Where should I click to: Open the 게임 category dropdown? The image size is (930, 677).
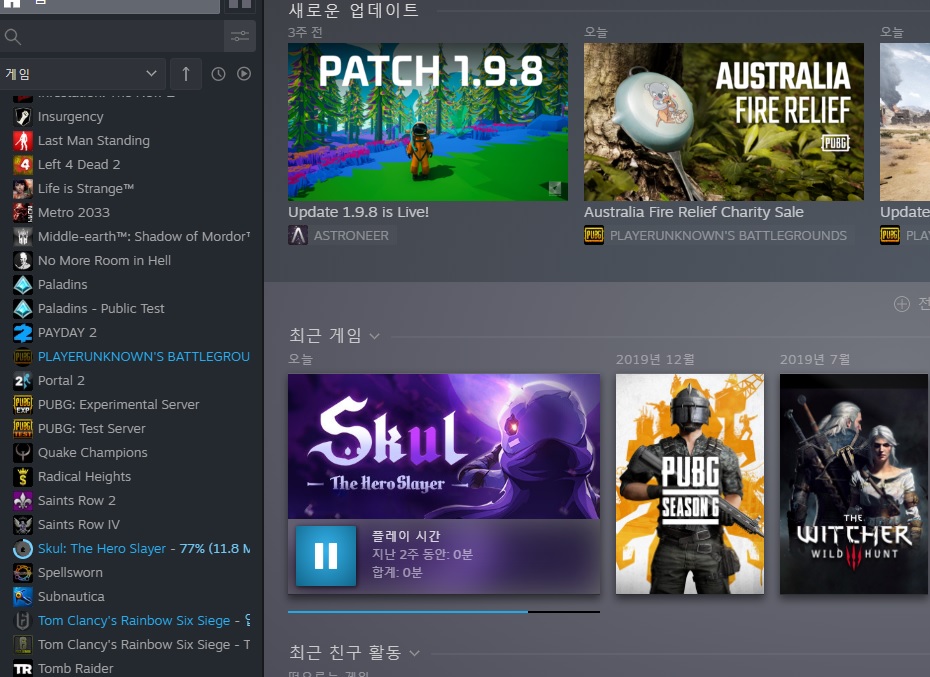click(83, 74)
